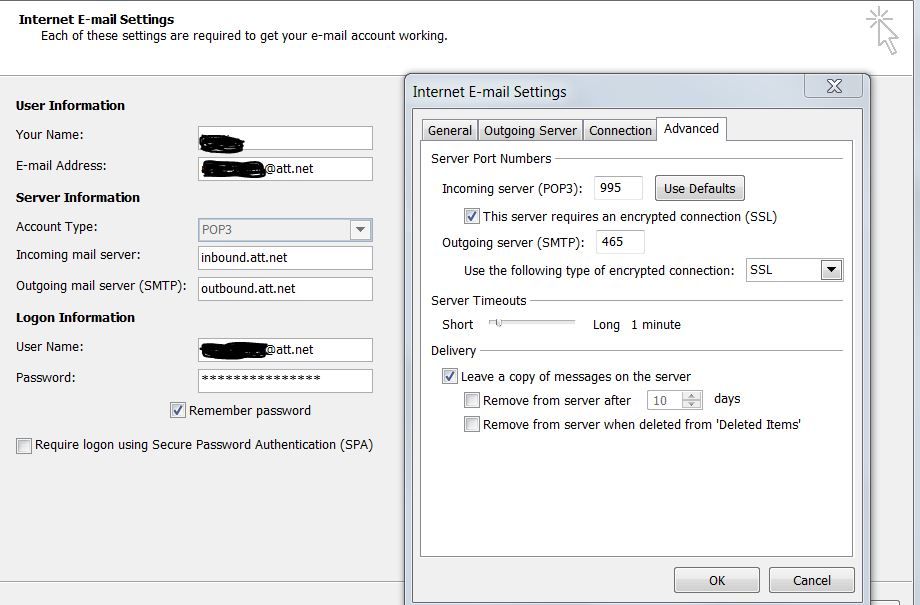Open the encrypted connection type dropdown
This screenshot has height=605, width=920.
pos(830,270)
